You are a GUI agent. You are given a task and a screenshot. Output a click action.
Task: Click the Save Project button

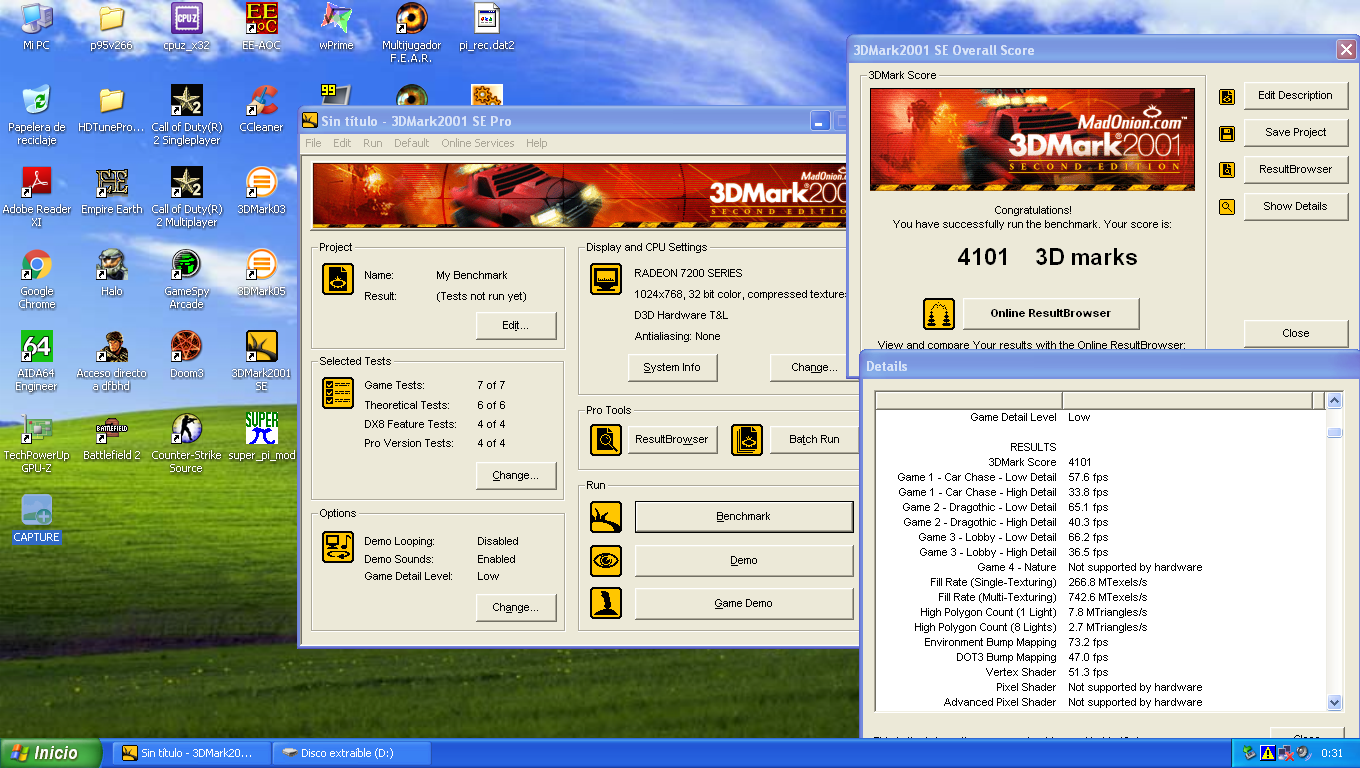[1296, 132]
